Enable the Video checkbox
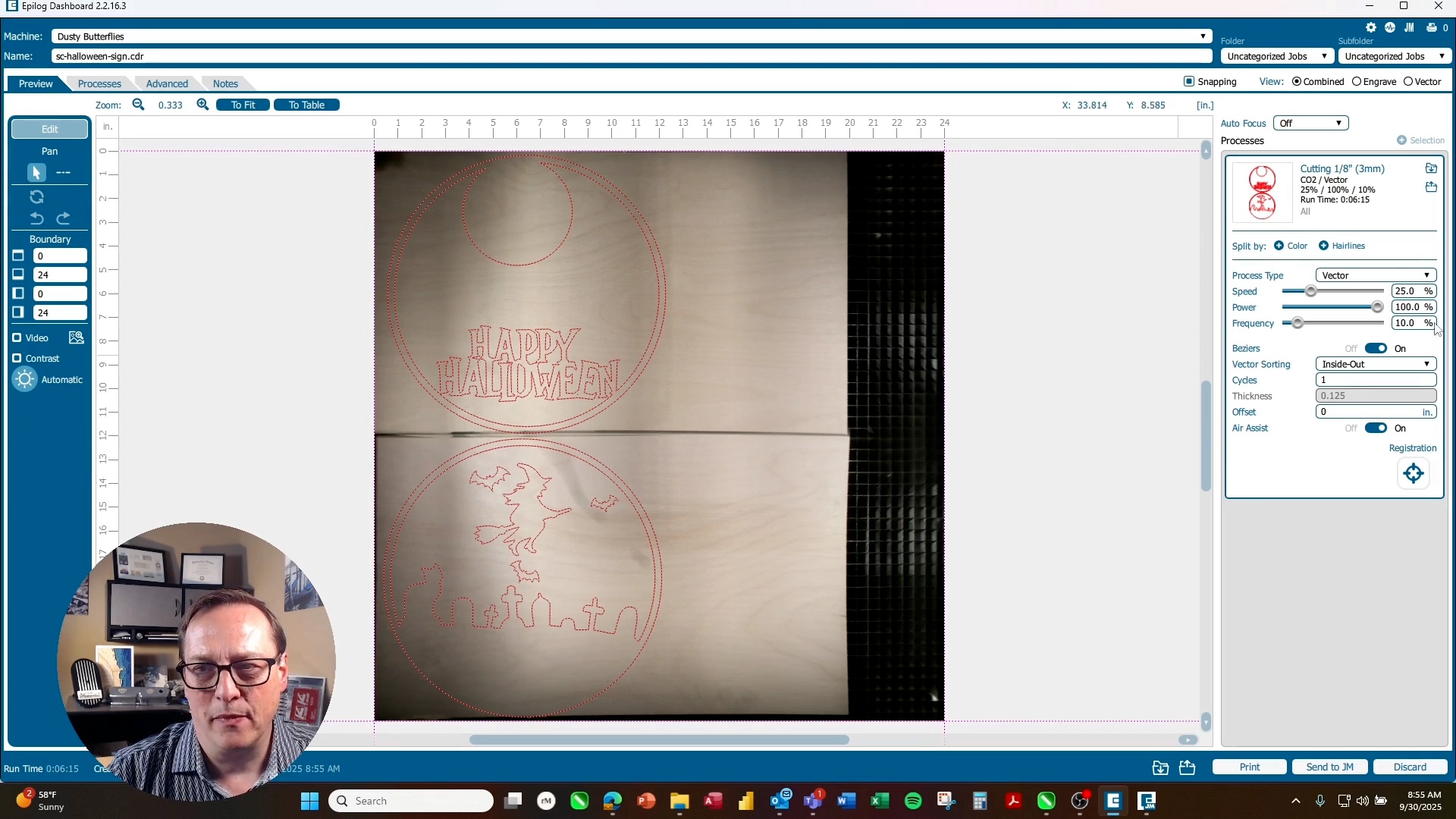 [x=17, y=337]
